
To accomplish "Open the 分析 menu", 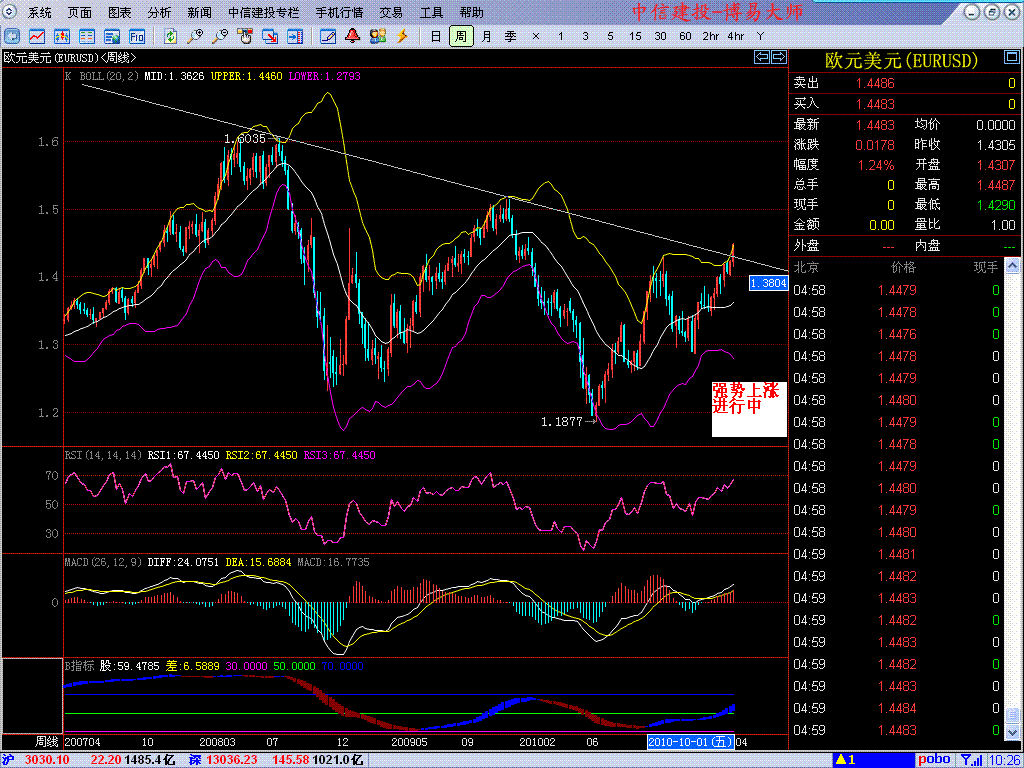I will point(159,12).
